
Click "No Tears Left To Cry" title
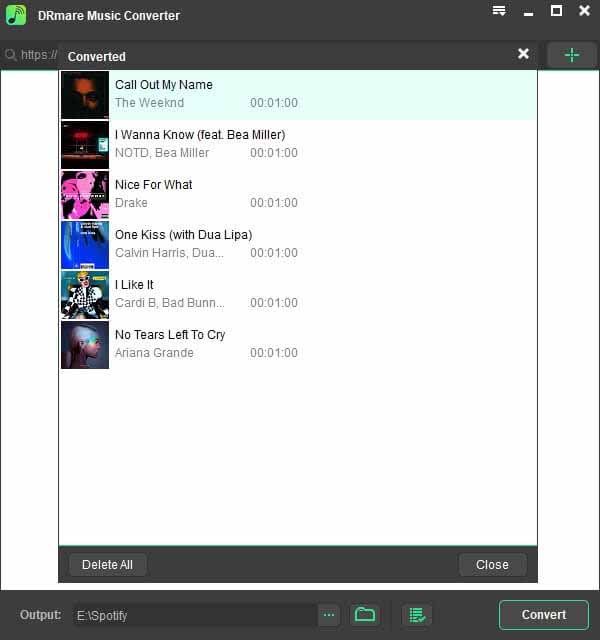pyautogui.click(x=170, y=335)
